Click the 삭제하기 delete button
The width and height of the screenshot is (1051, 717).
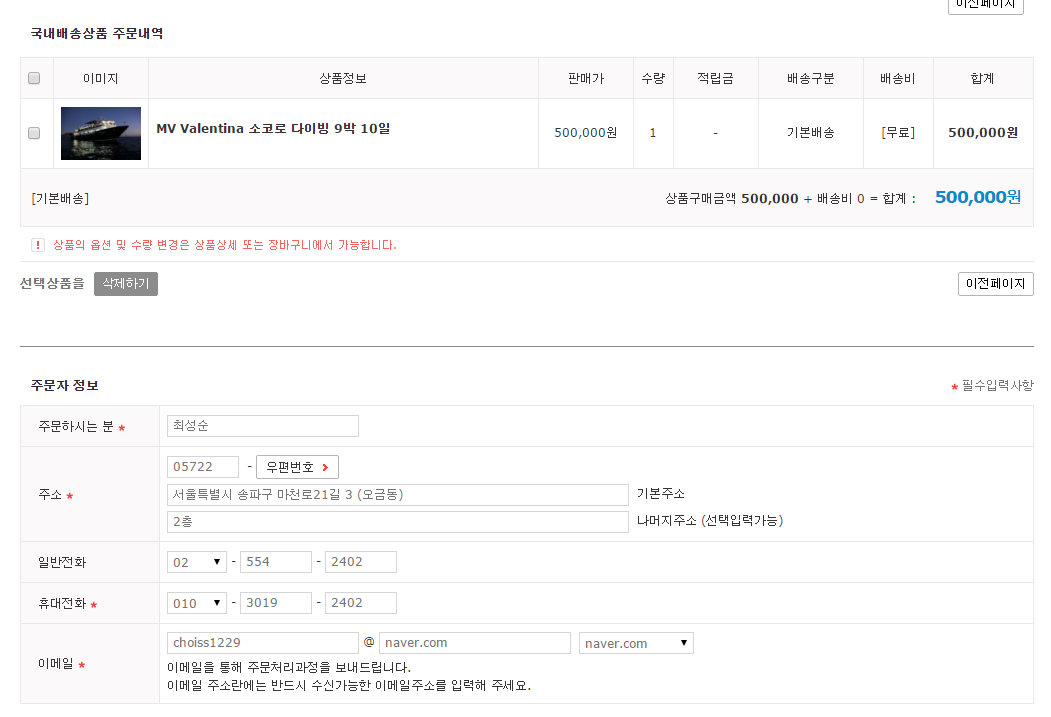coord(126,284)
